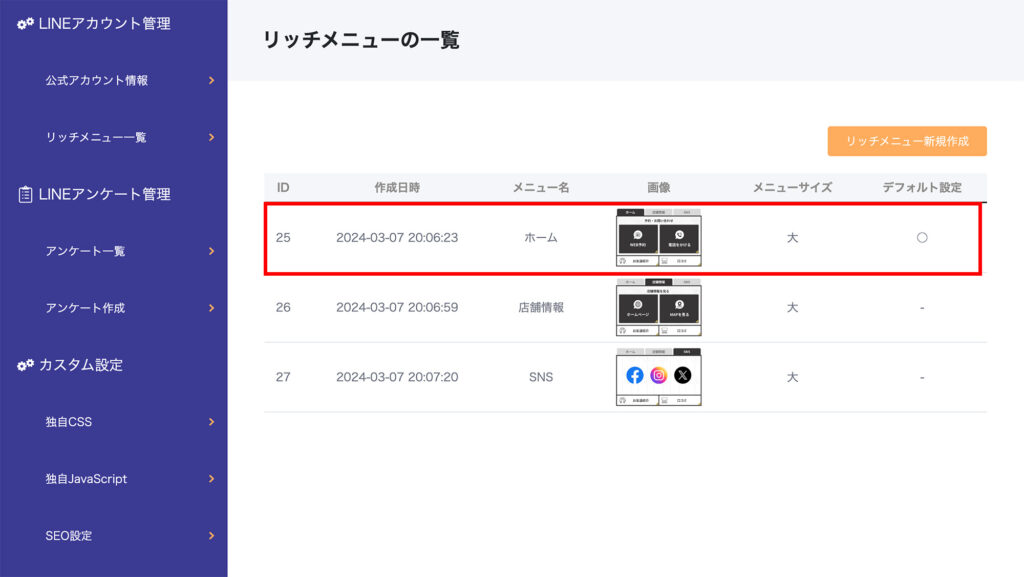Open リッチメニュー一覧 in sidebar

point(96,137)
